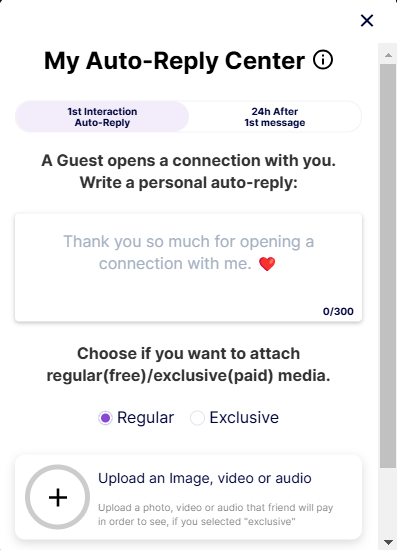Click the Choose if you want to attach text
The height and width of the screenshot is (550, 397).
tap(188, 354)
